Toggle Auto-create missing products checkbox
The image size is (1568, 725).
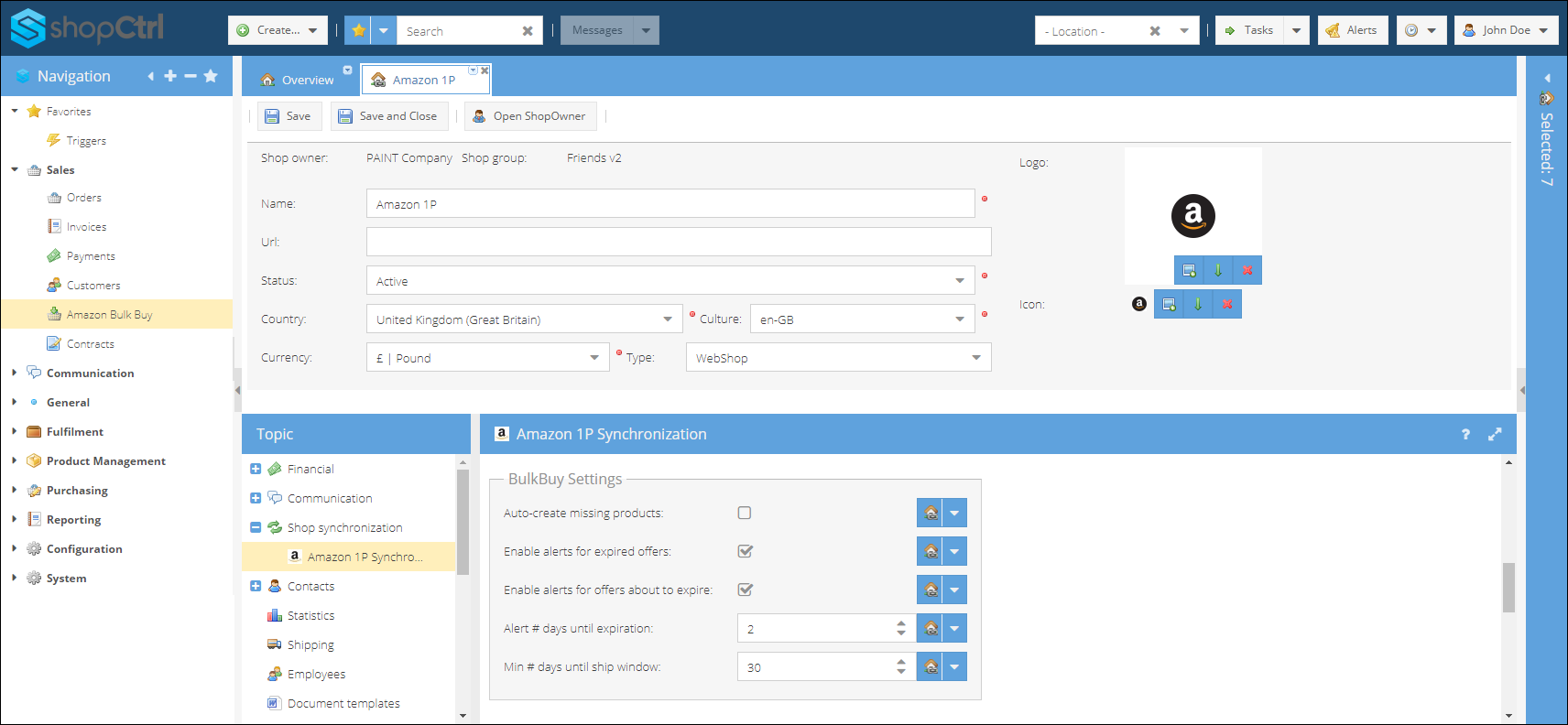745,513
